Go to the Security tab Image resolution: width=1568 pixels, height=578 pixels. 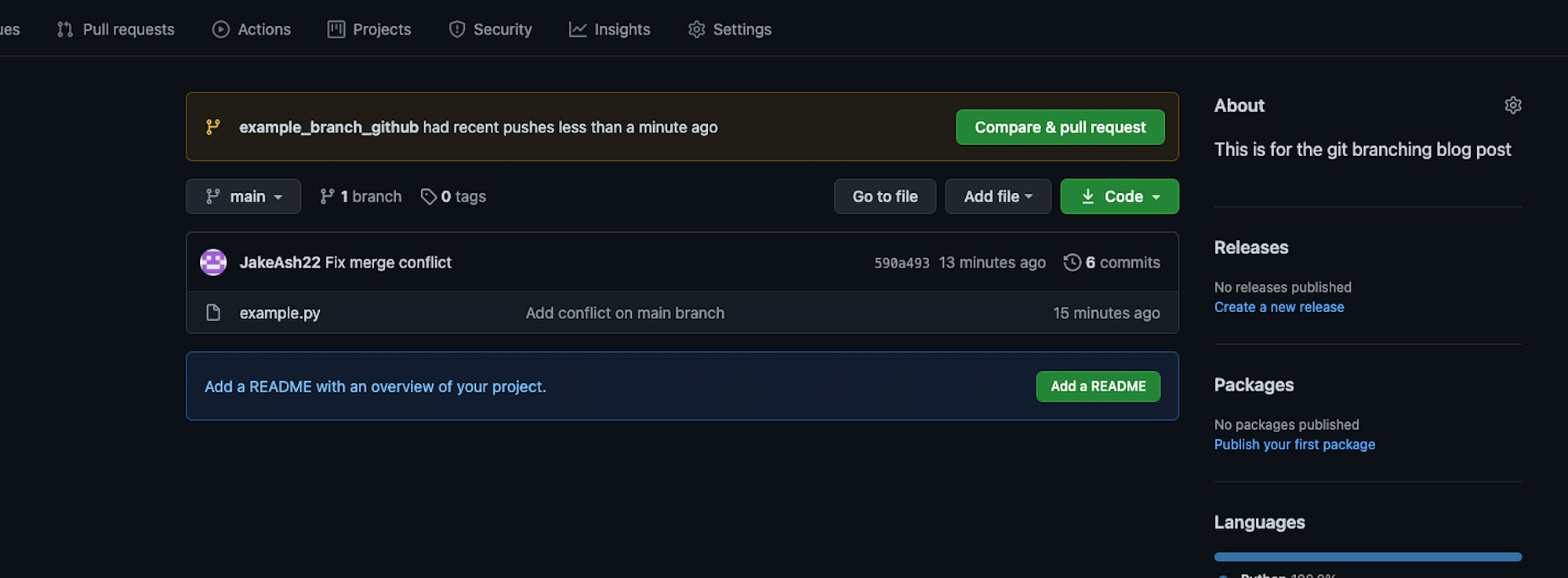tap(490, 29)
